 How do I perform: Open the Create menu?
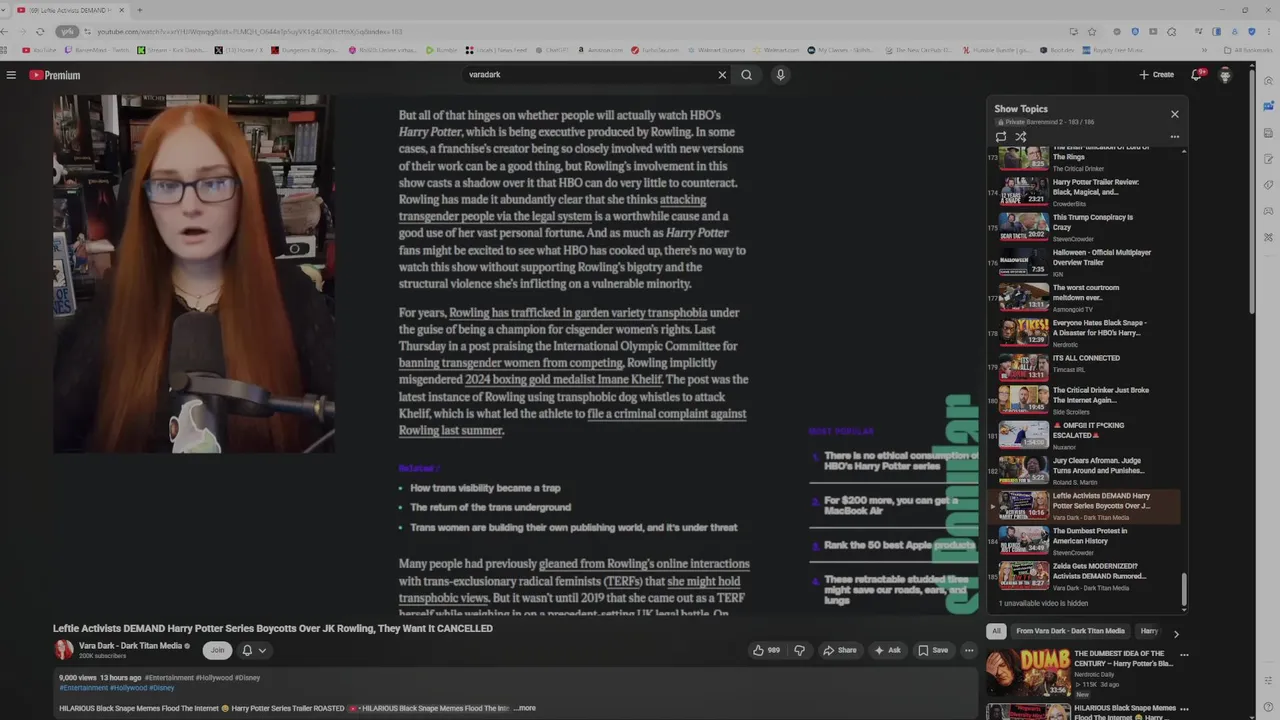point(1156,75)
